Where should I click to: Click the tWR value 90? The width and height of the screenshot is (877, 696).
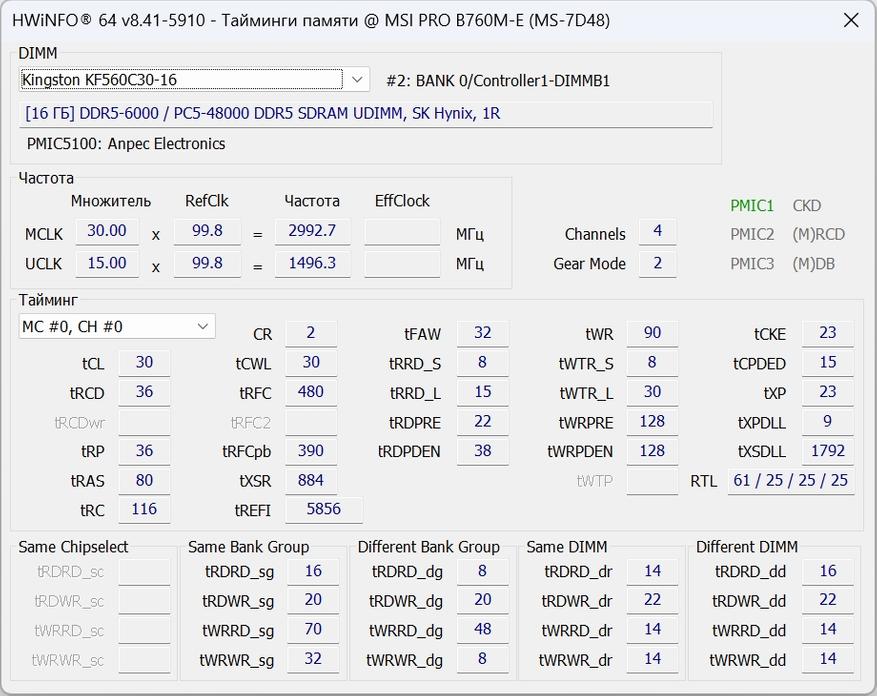(652, 333)
